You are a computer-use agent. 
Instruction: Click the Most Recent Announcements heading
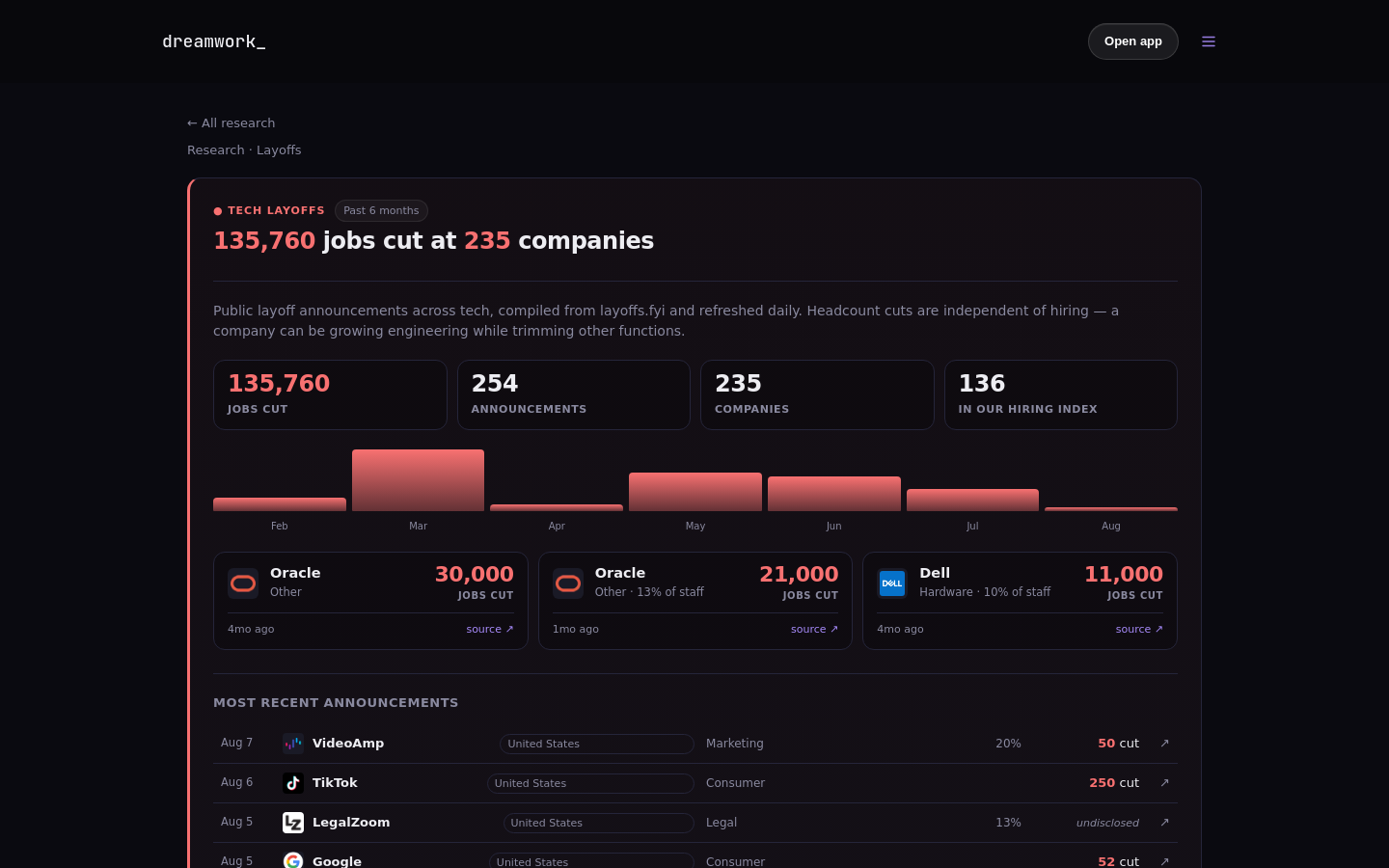336,703
